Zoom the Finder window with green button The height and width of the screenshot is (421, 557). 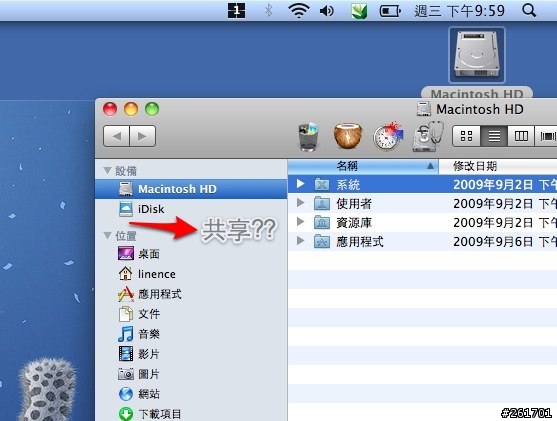(x=152, y=109)
